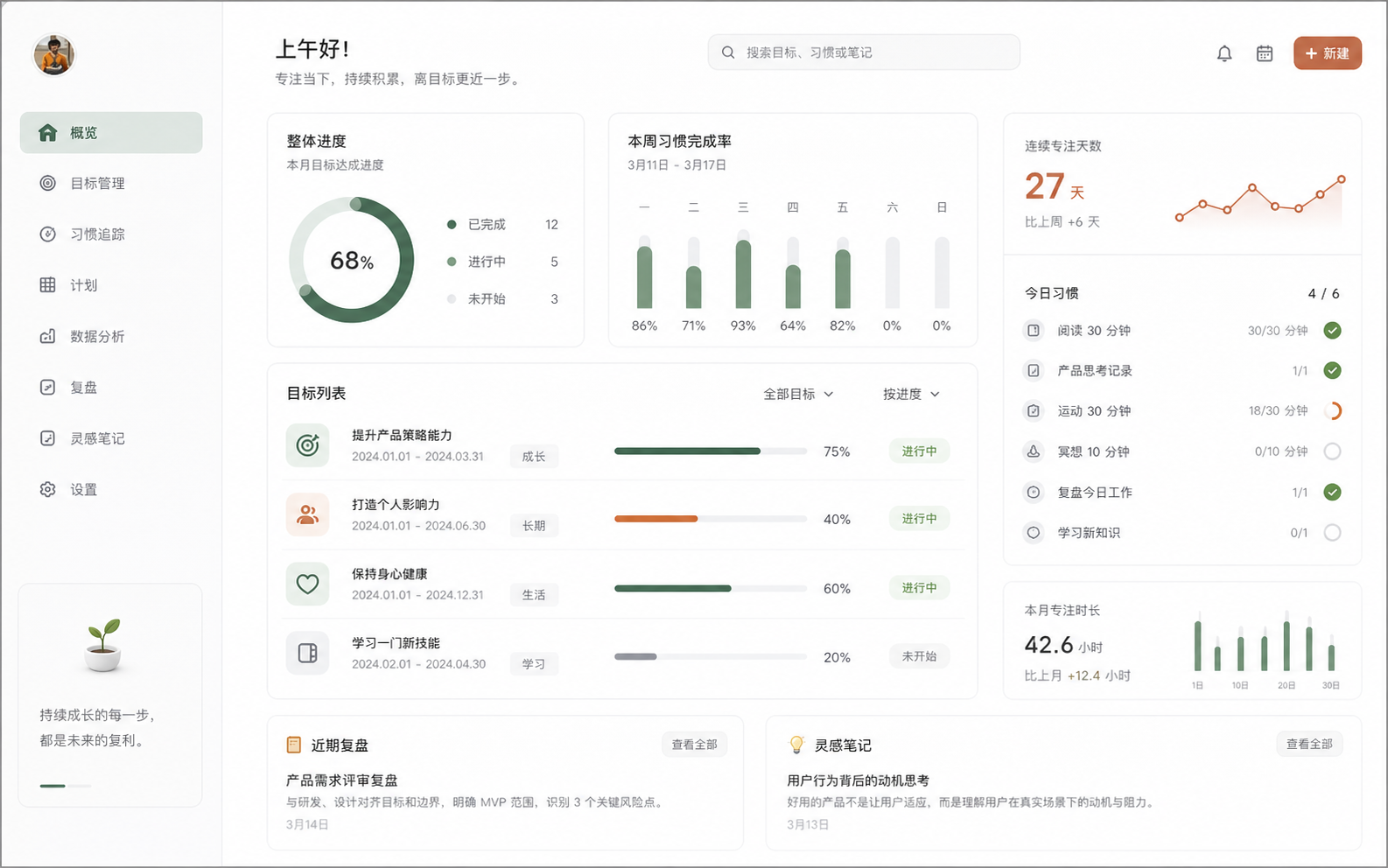The height and width of the screenshot is (868, 1388).
Task: Click the target icon beside 目标管理
Action: pos(47,183)
